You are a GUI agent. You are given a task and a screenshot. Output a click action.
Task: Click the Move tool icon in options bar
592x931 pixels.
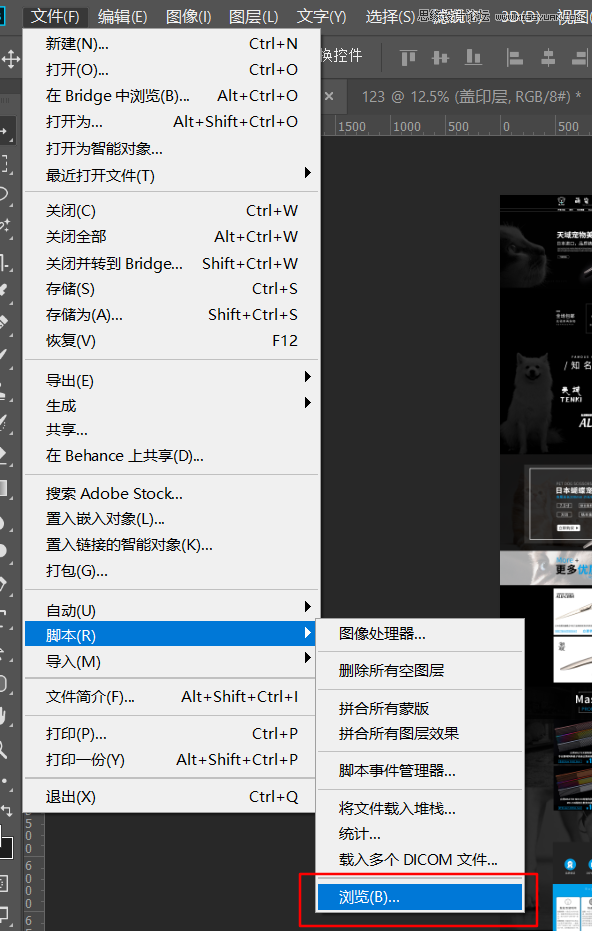point(10,59)
